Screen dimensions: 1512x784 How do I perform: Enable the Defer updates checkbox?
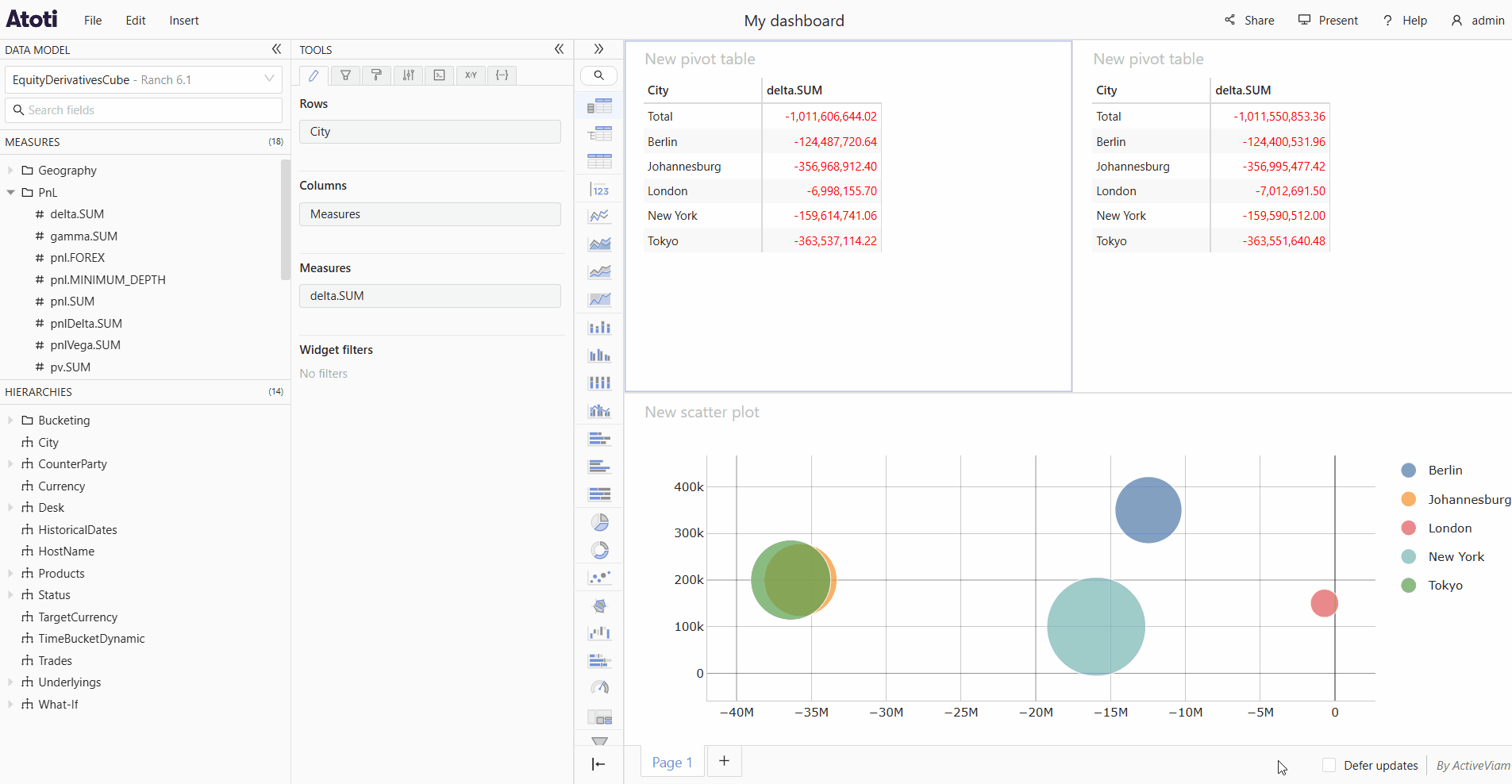(1329, 765)
